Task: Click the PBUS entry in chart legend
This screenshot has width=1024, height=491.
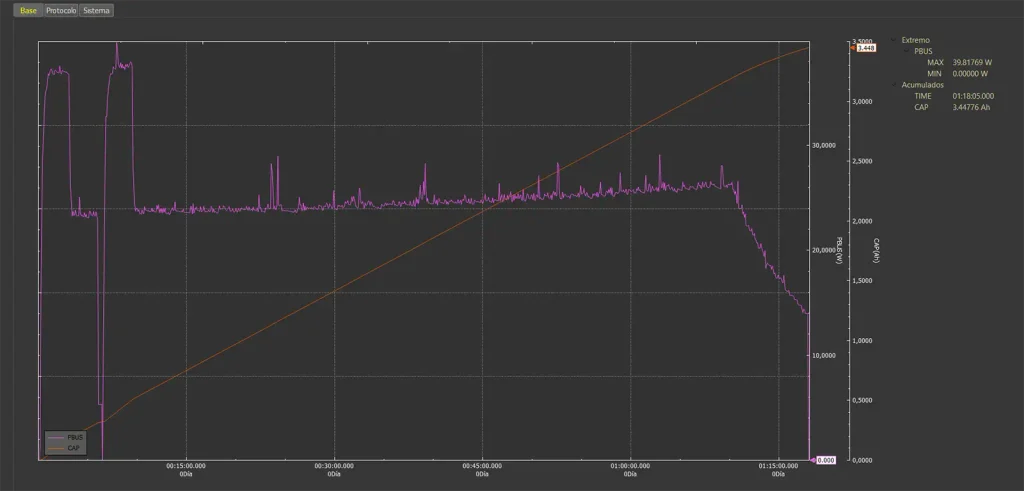Action: pos(66,437)
